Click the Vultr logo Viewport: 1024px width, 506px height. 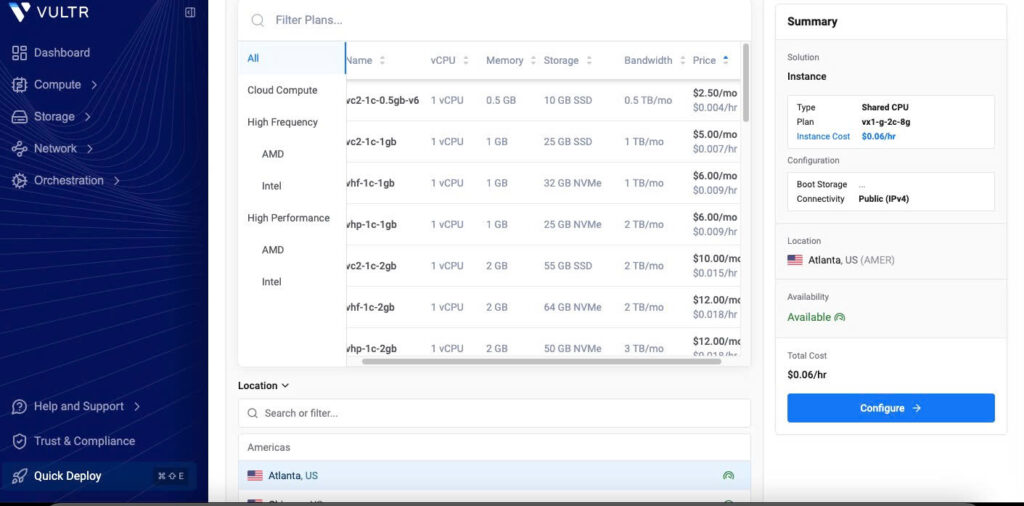(x=48, y=12)
